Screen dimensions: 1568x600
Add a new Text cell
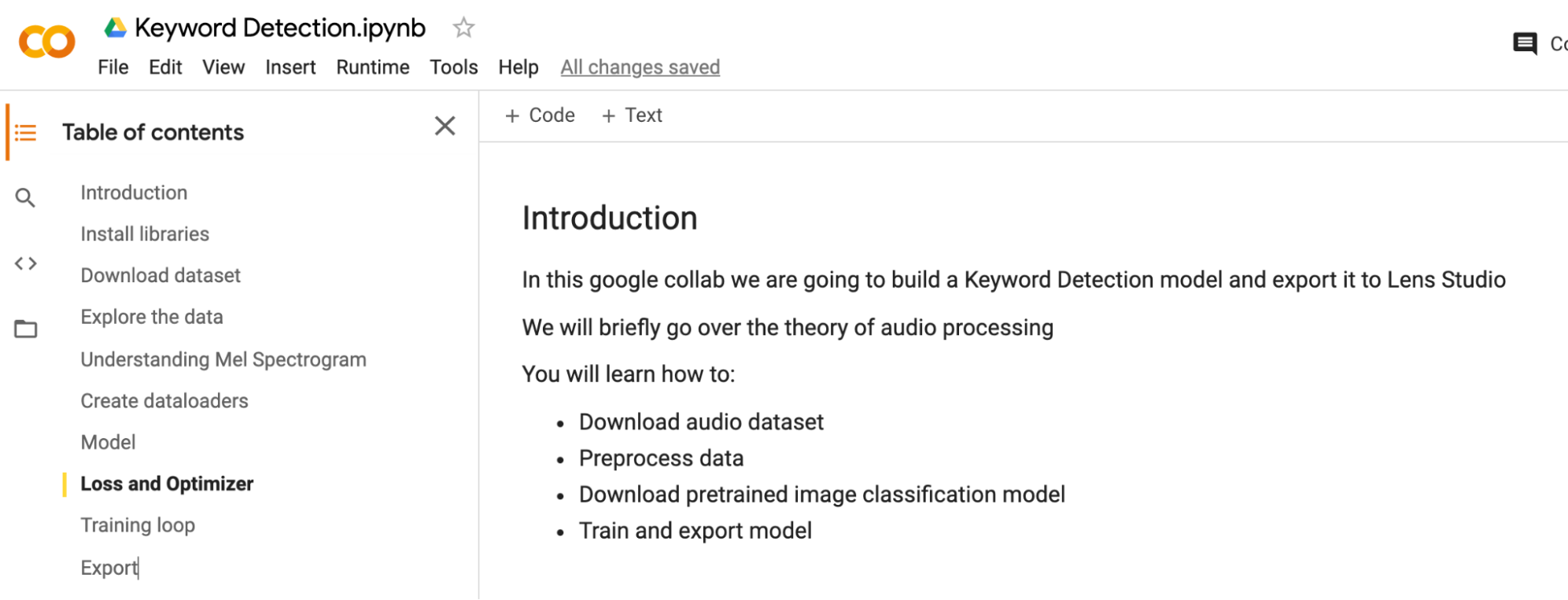tap(632, 116)
